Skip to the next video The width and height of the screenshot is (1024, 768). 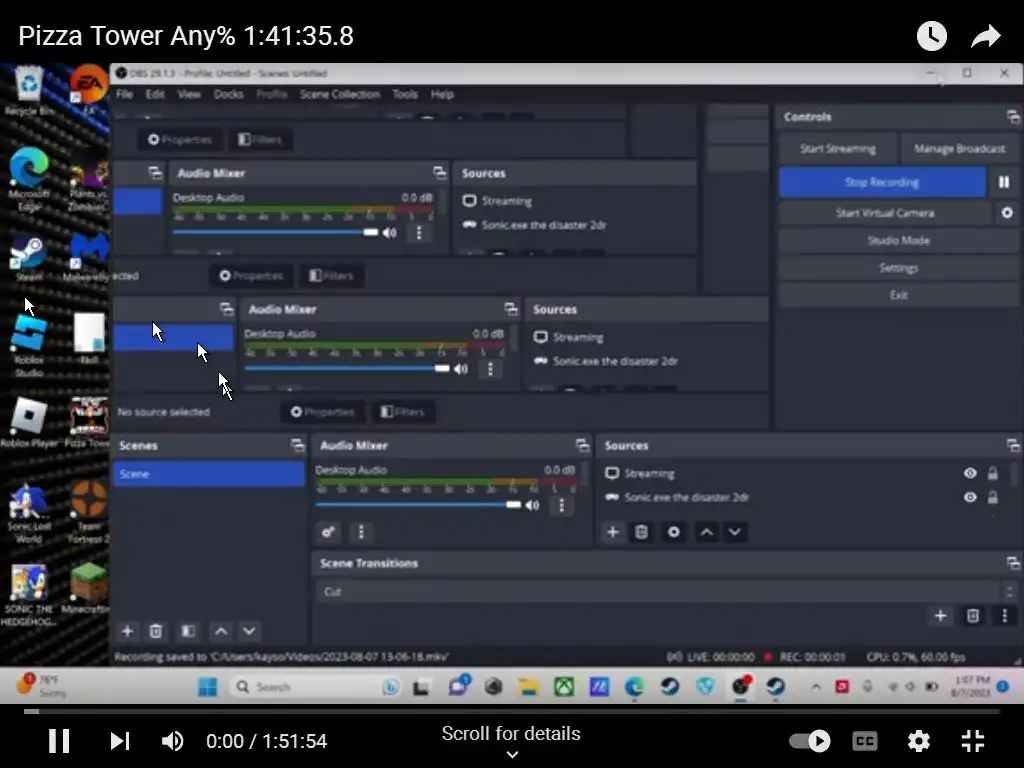[x=120, y=741]
